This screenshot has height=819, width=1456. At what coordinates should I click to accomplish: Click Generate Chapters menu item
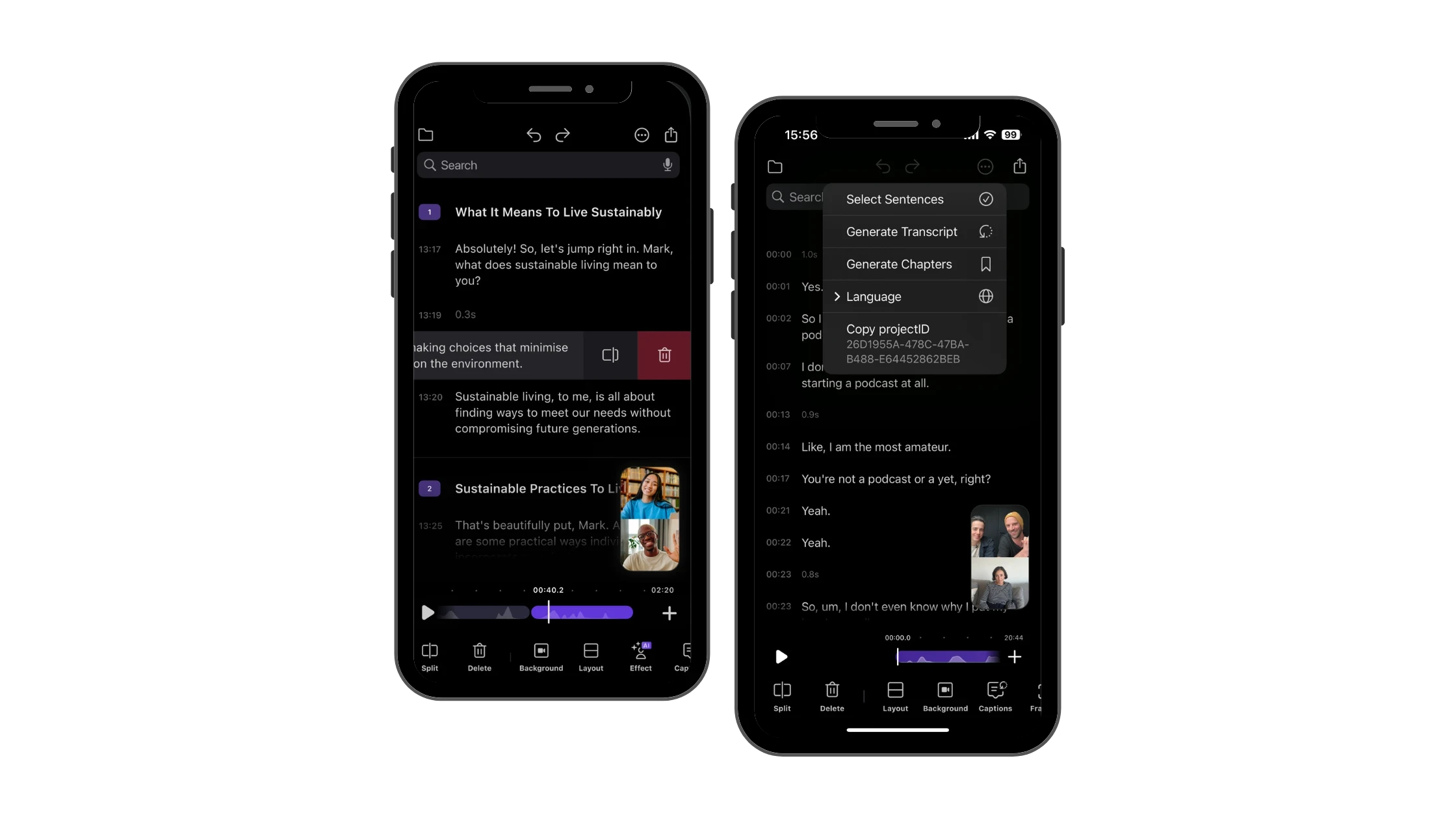899,264
